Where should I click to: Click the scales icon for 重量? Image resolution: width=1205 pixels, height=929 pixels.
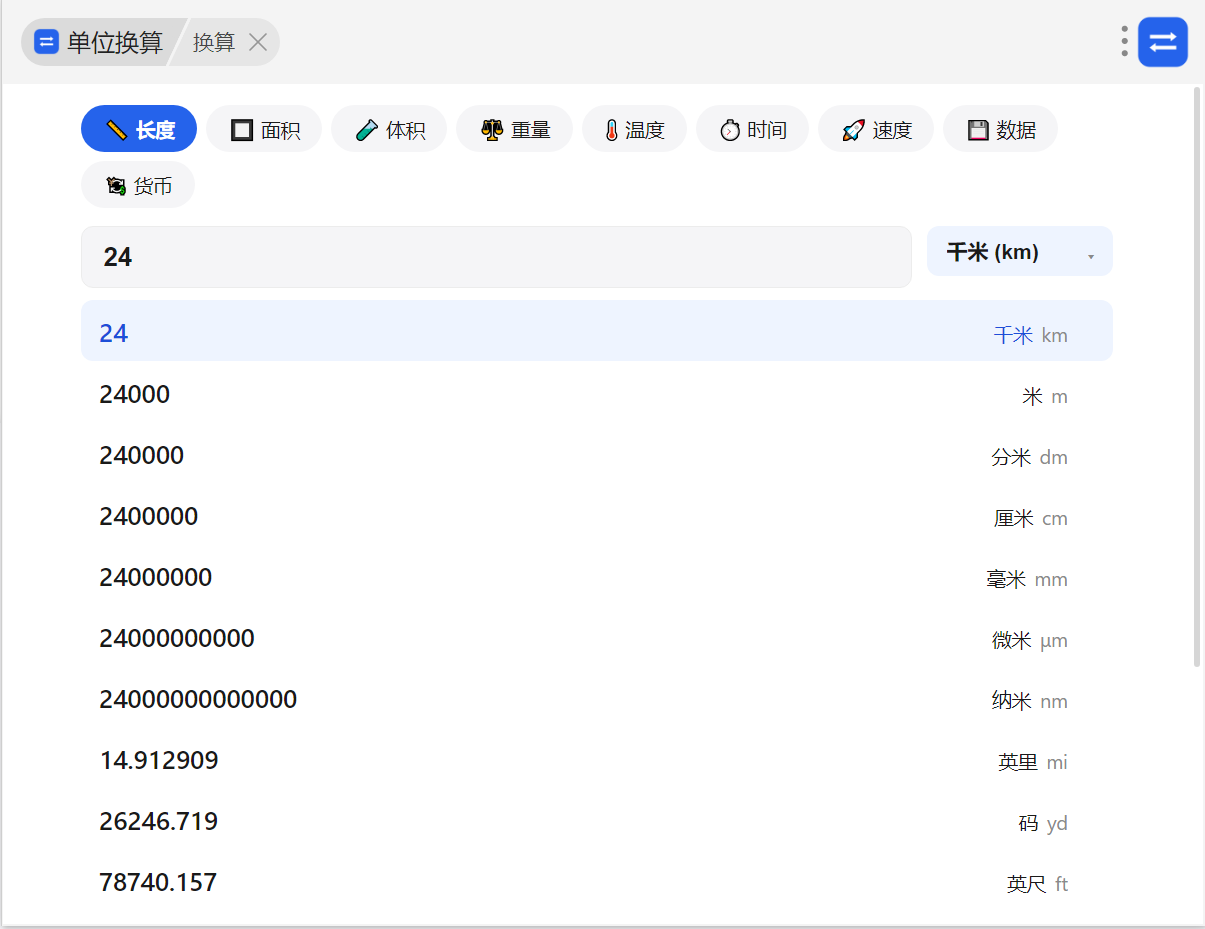coord(491,130)
